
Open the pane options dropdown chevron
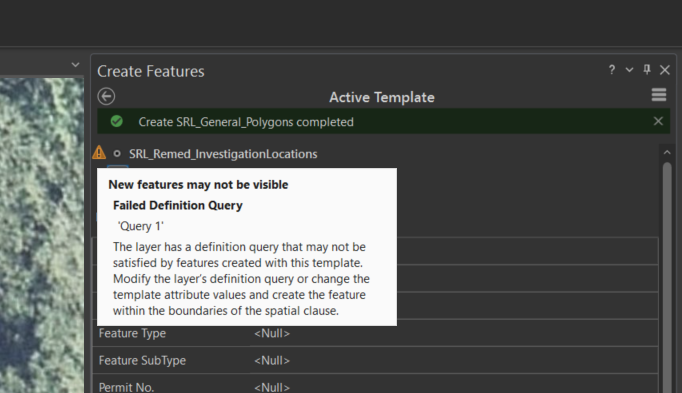click(629, 70)
